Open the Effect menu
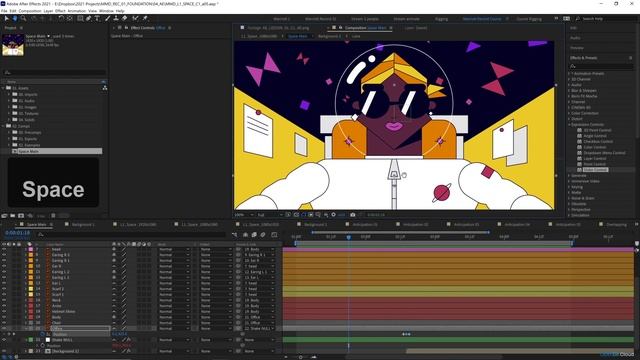Viewport: 640px width, 360px height. pos(60,11)
